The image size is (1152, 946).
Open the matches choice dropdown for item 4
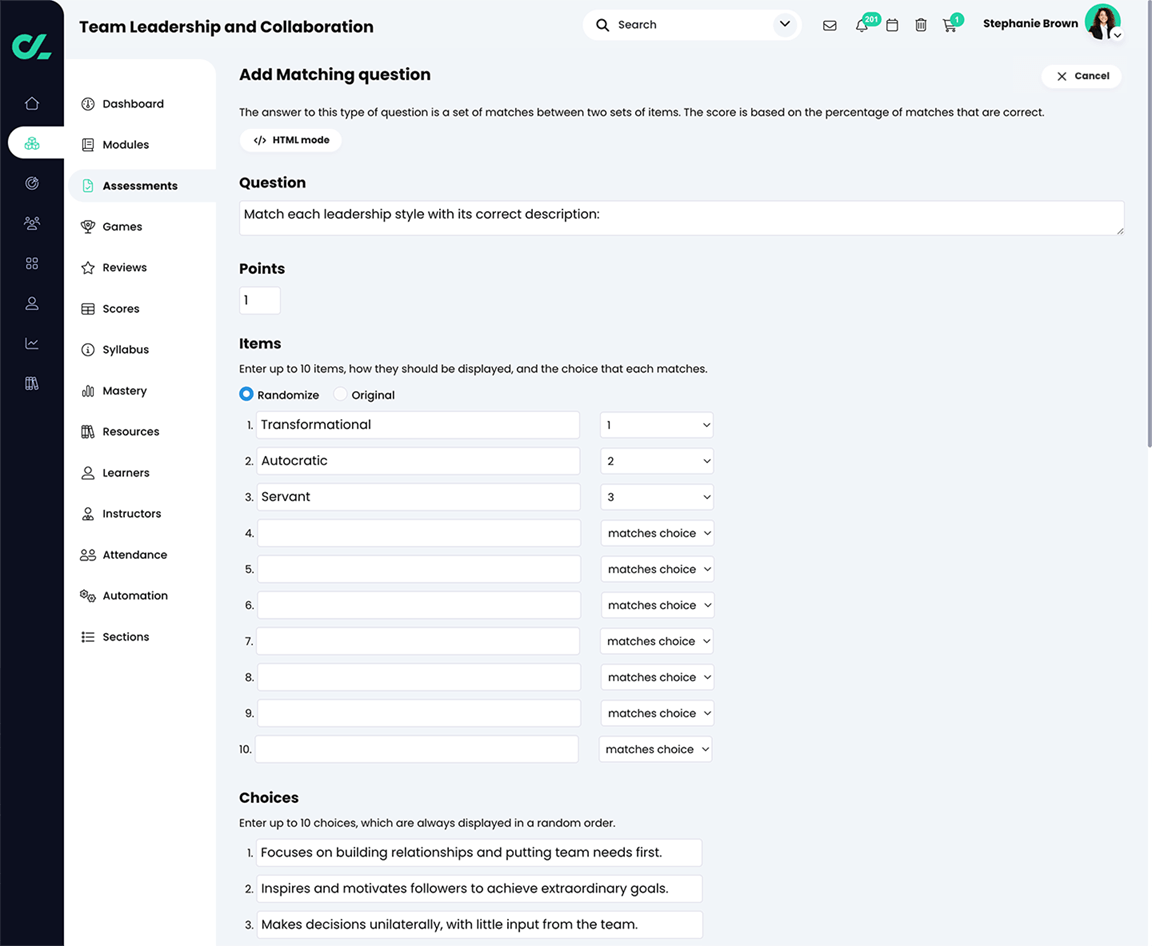[x=656, y=532]
